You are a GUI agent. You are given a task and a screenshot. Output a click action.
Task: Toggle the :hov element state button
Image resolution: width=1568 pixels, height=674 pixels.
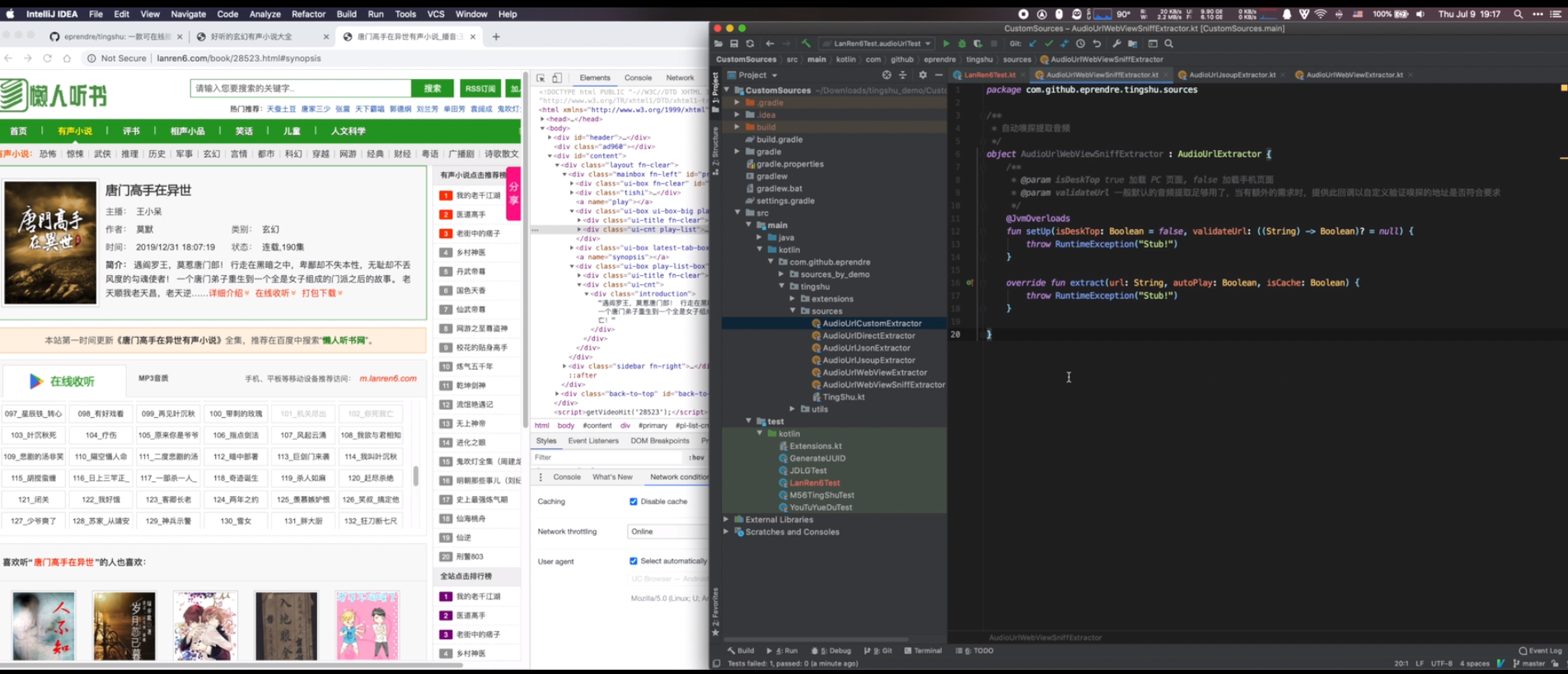[696, 457]
